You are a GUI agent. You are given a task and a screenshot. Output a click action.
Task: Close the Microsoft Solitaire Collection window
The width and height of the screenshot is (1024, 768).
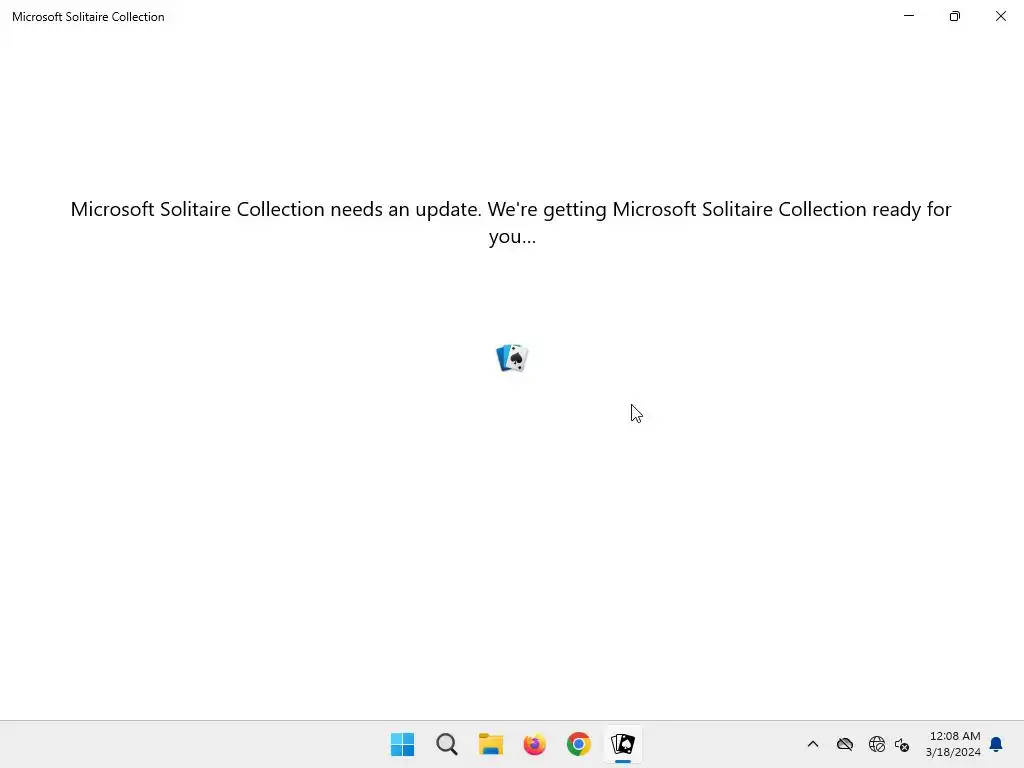[x=1000, y=16]
